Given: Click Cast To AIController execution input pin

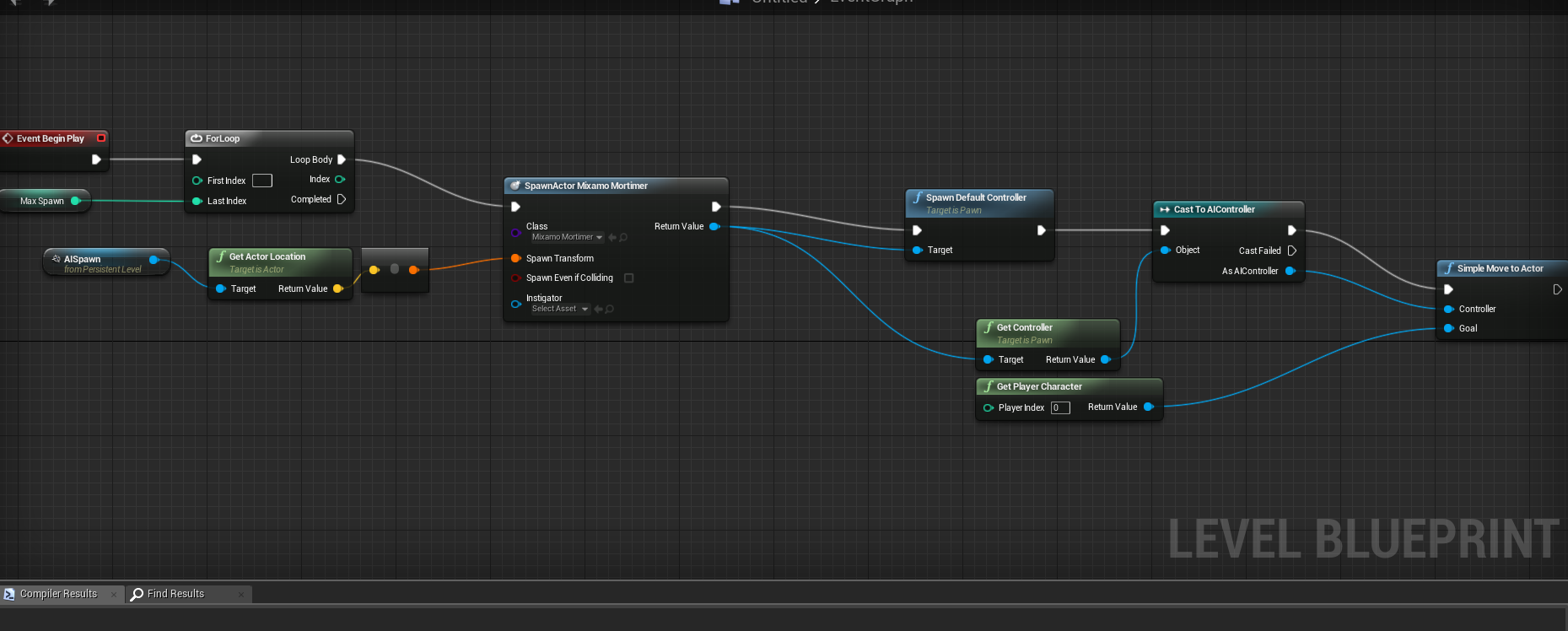Looking at the screenshot, I should click(x=1165, y=230).
